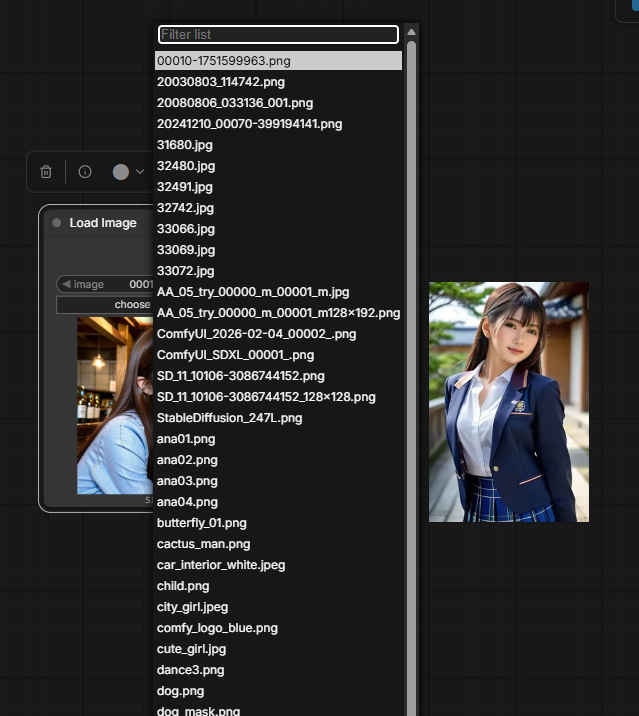The height and width of the screenshot is (716, 639).
Task: Click the Filter list input field
Action: (278, 35)
